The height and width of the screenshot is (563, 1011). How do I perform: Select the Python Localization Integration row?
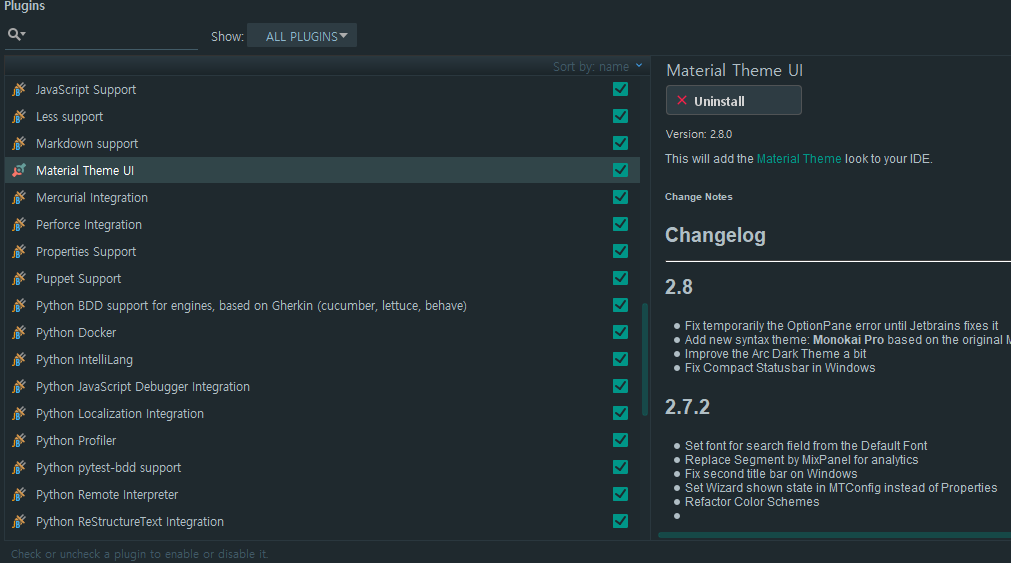pos(322,413)
